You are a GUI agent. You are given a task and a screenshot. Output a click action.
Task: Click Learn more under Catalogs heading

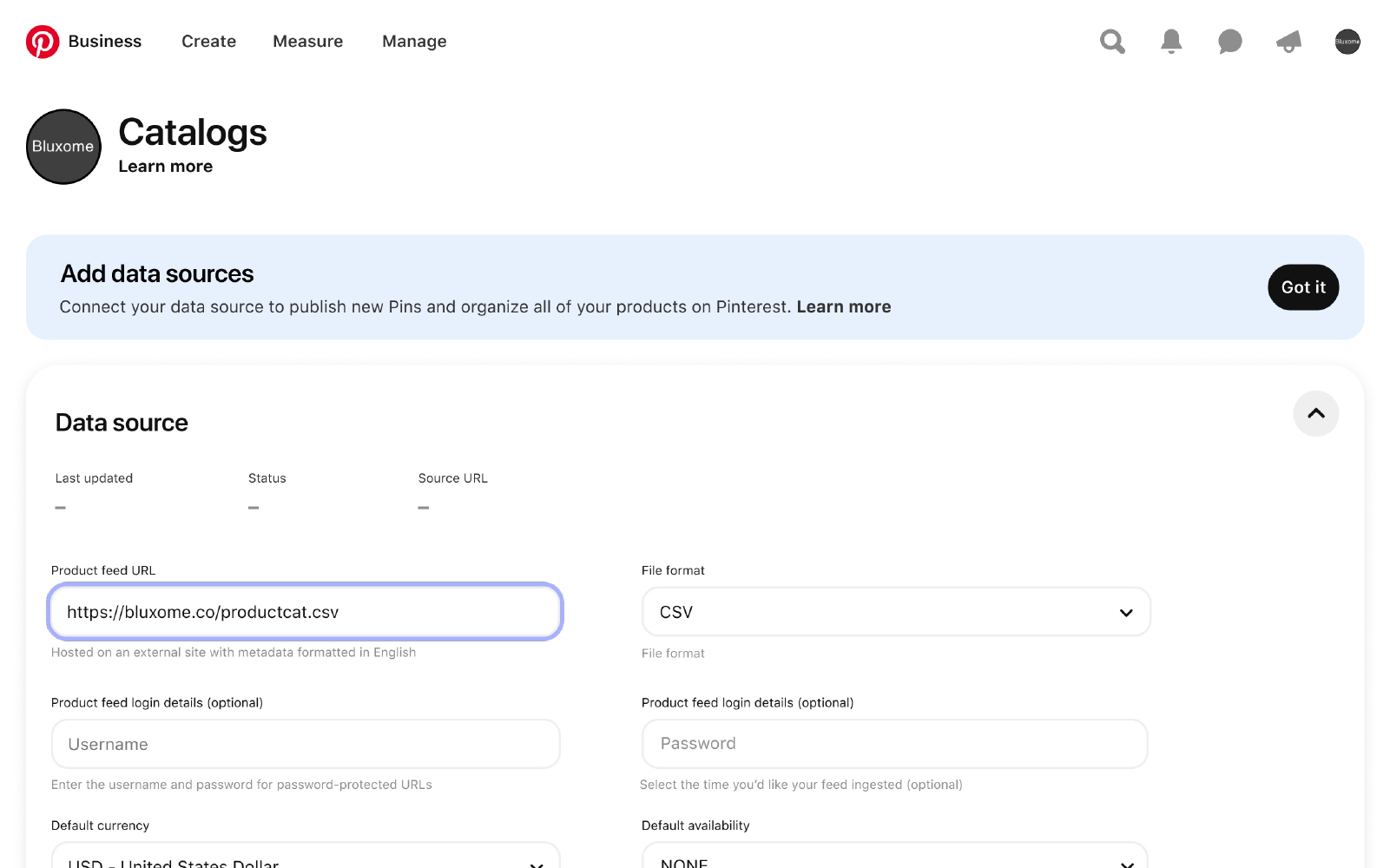pyautogui.click(x=165, y=167)
